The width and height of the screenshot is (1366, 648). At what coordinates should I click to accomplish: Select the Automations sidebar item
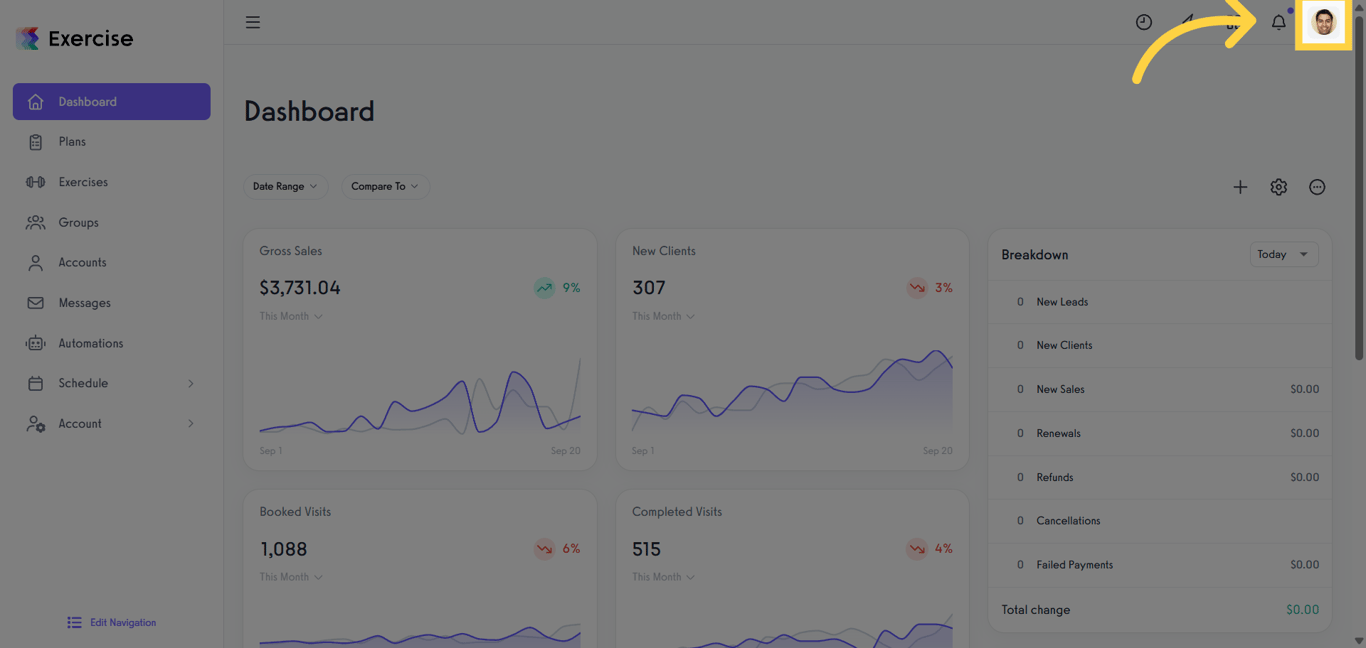[x=90, y=343]
